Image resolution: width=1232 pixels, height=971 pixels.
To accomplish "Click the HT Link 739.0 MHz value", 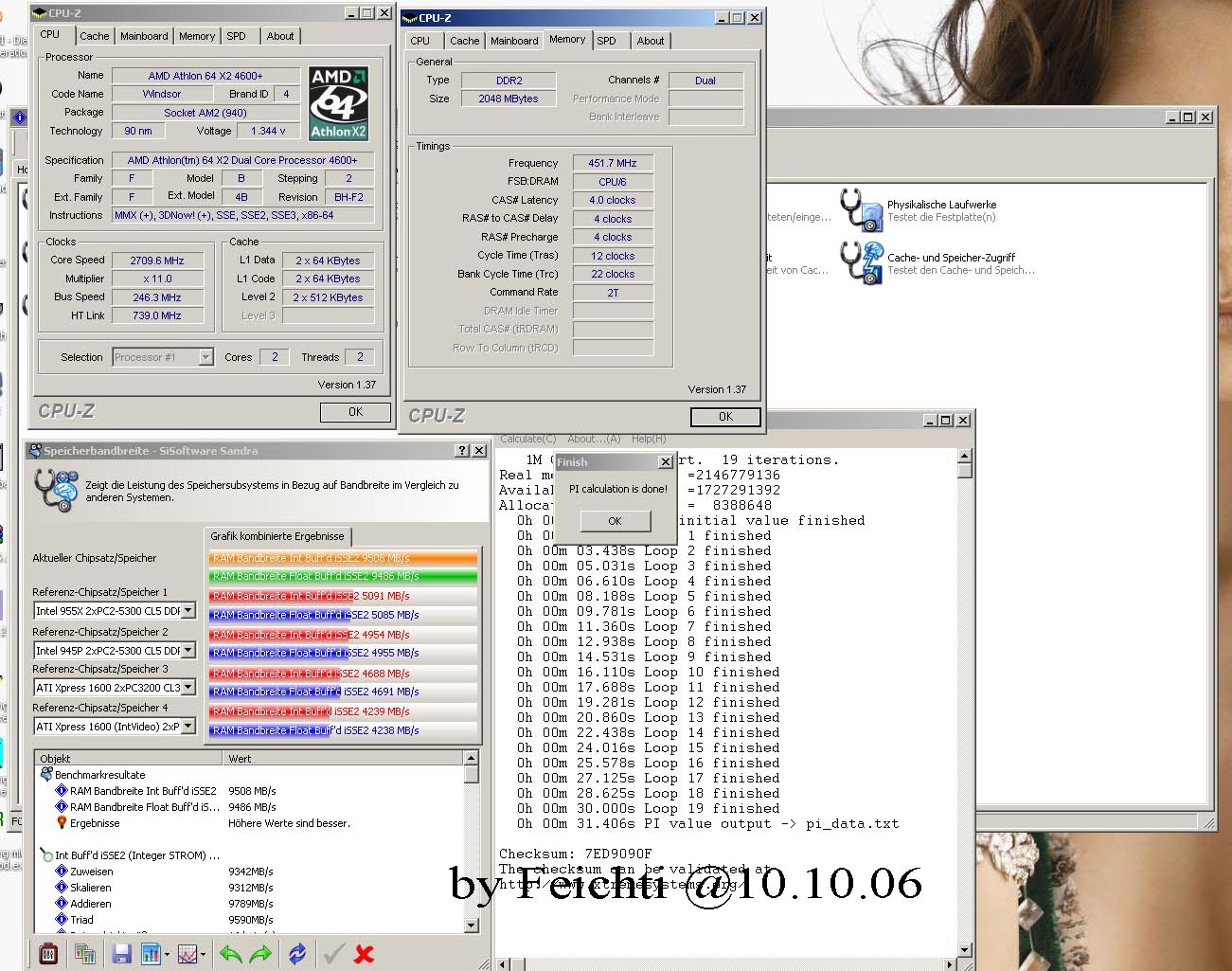I will 157,315.
